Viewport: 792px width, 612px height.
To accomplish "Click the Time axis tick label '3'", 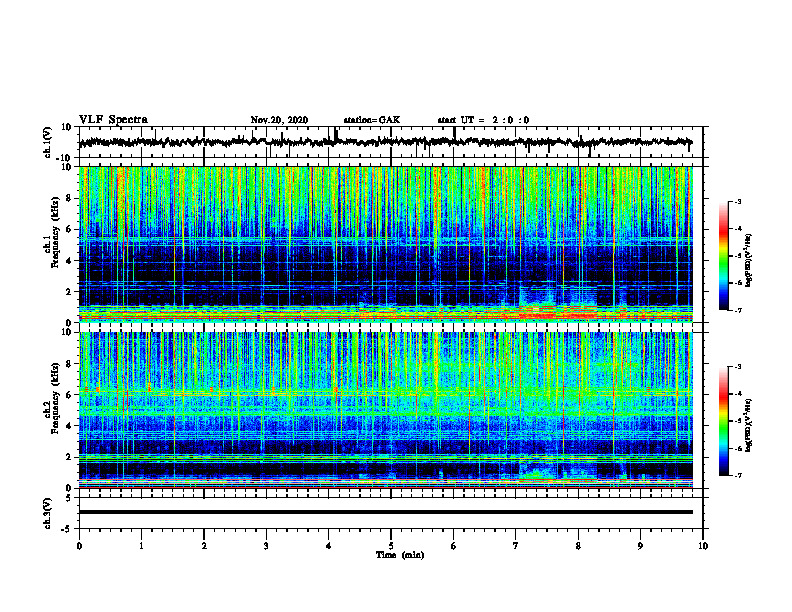I will point(266,546).
